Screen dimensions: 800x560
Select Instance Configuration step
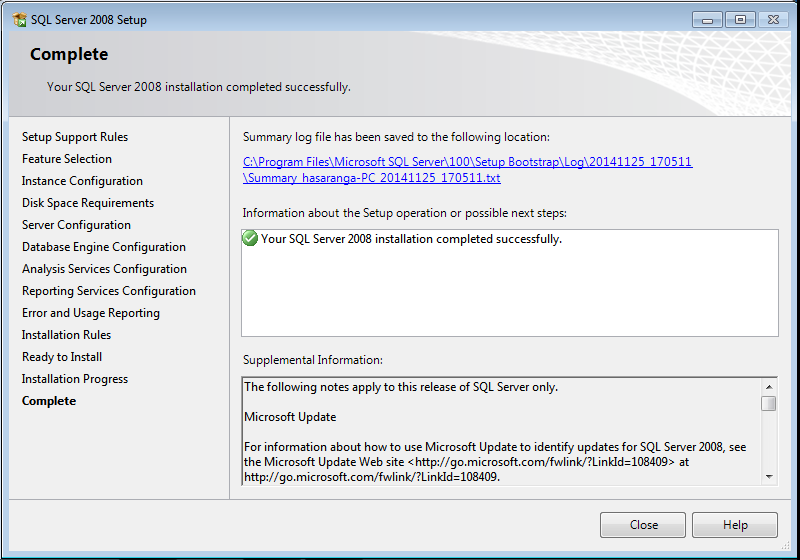tap(82, 181)
